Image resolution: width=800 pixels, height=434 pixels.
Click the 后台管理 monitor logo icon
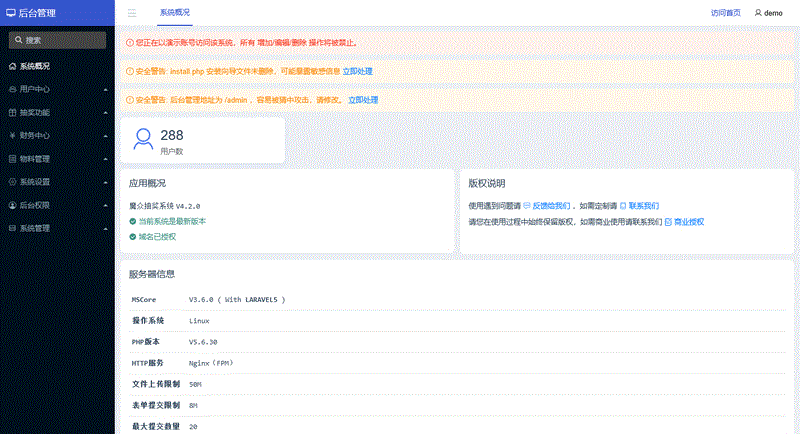[11, 13]
